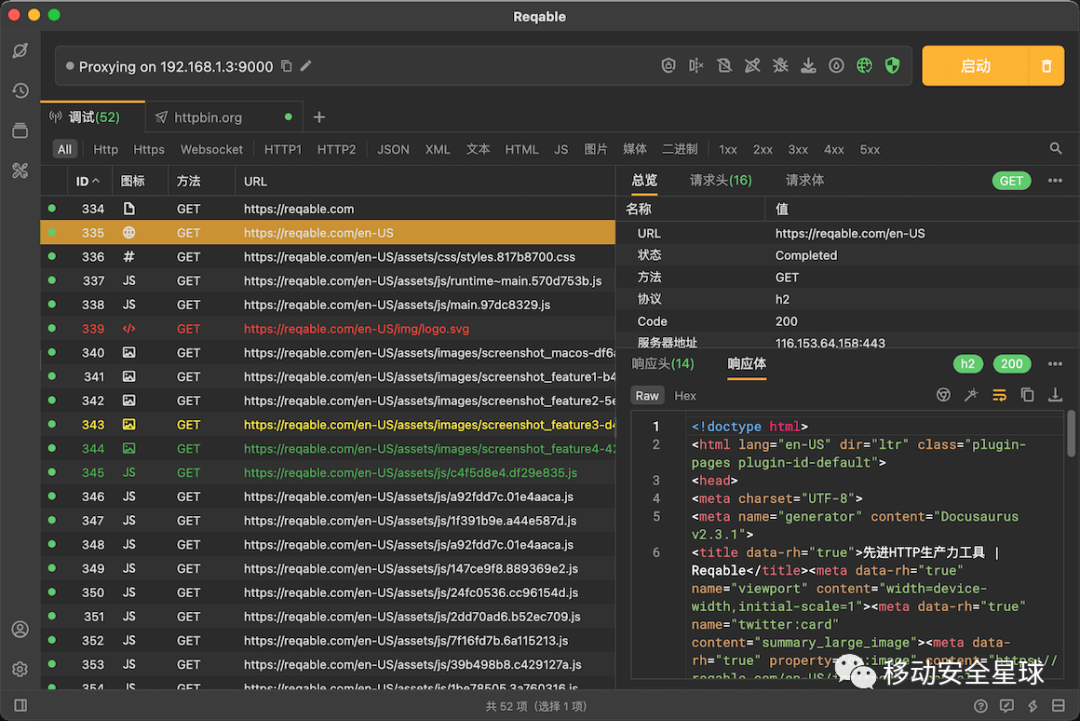The width and height of the screenshot is (1080, 721).
Task: Download the response body
Action: [1055, 395]
